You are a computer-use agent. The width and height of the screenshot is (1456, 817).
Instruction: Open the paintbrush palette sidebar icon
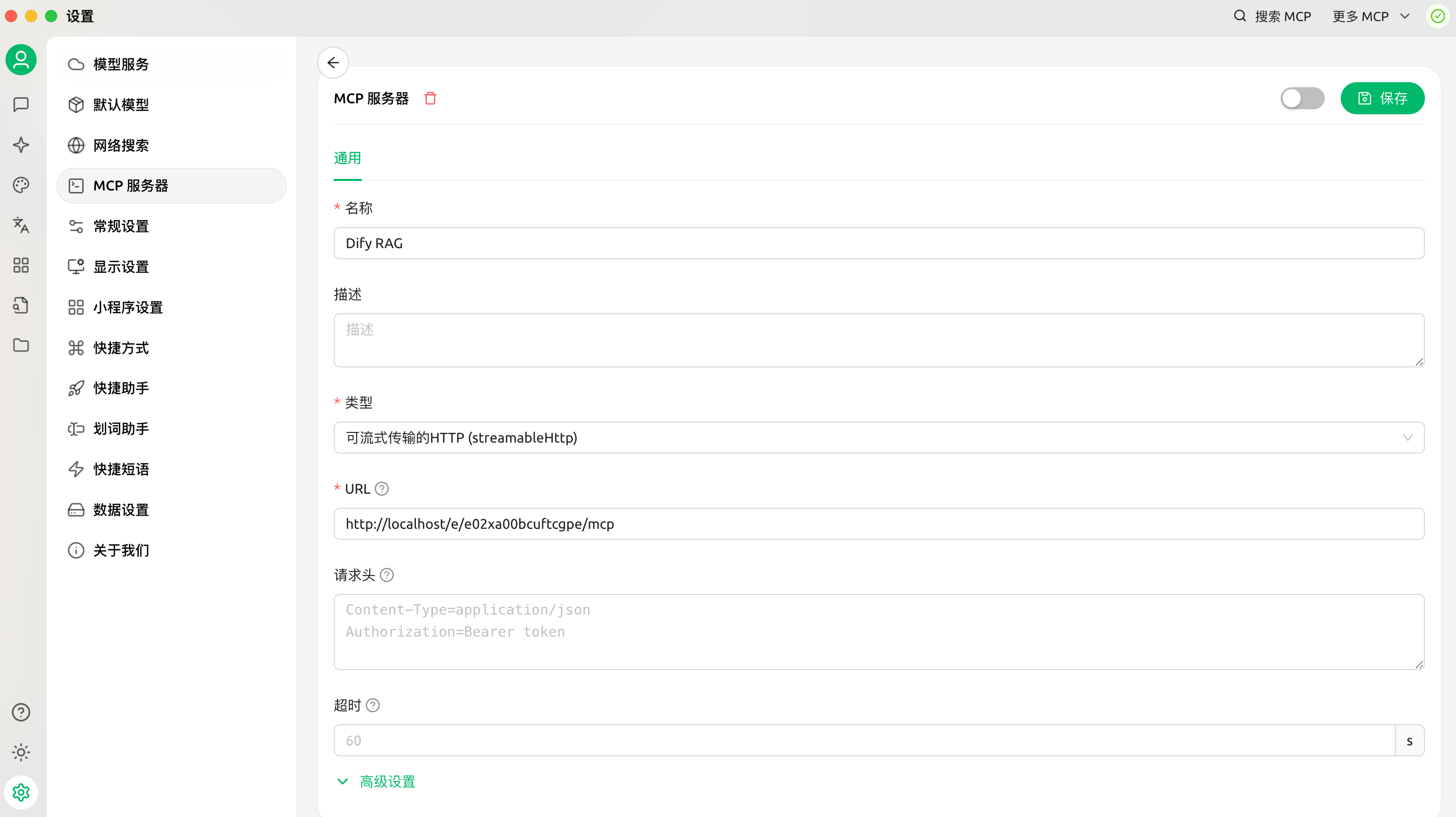point(21,185)
